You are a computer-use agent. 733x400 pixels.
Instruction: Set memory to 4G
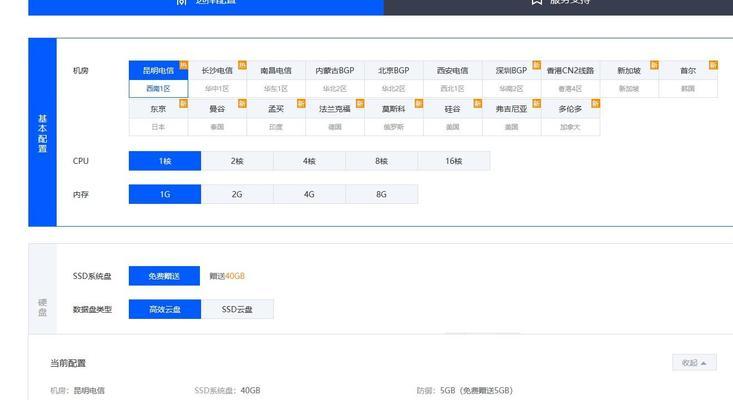pyautogui.click(x=309, y=194)
